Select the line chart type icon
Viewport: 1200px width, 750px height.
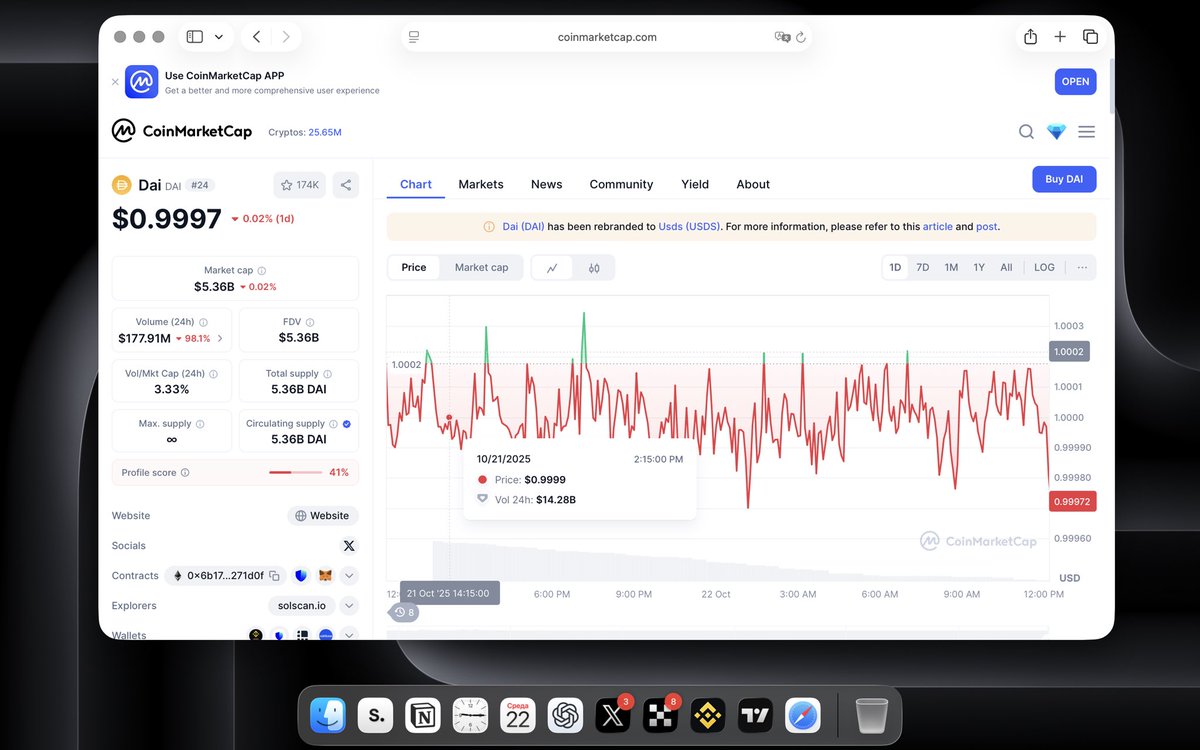(553, 267)
